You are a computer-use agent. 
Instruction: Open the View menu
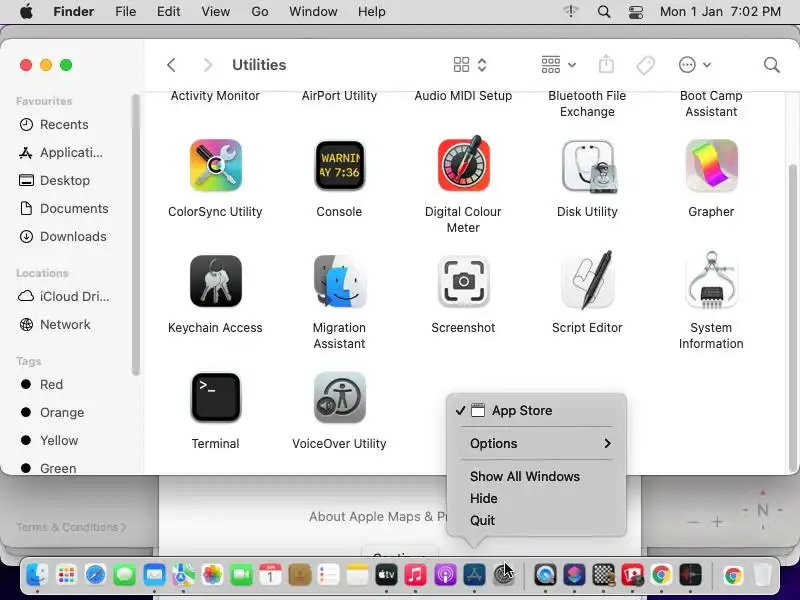[215, 11]
